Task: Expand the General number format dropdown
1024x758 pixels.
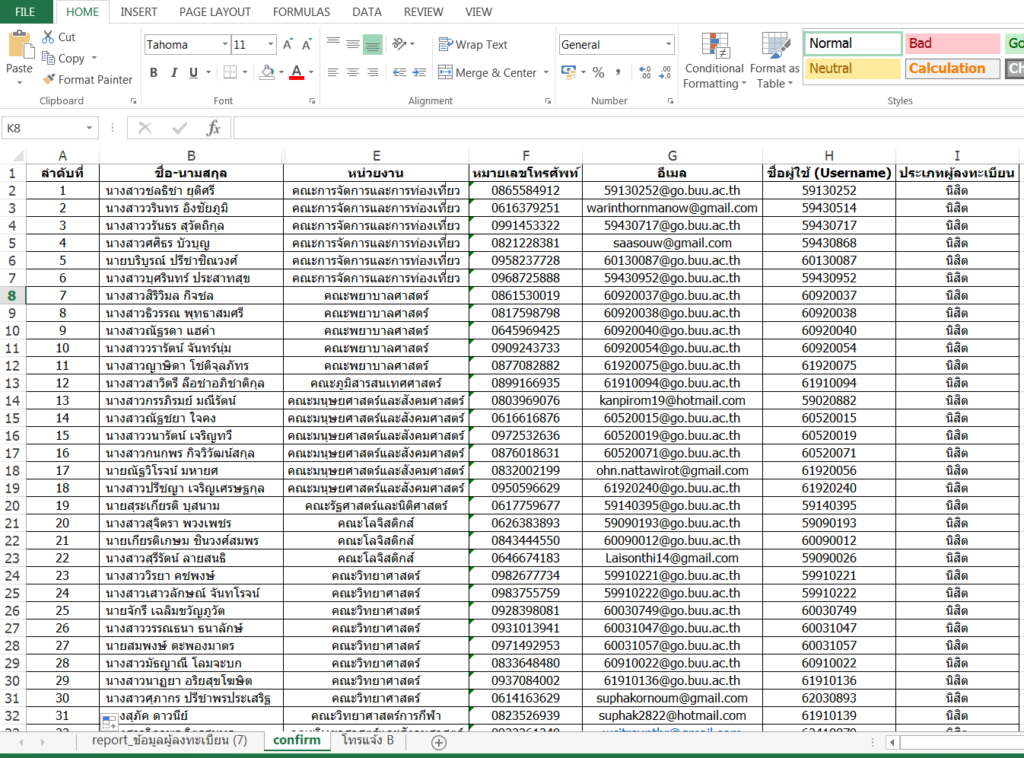Action: 668,45
